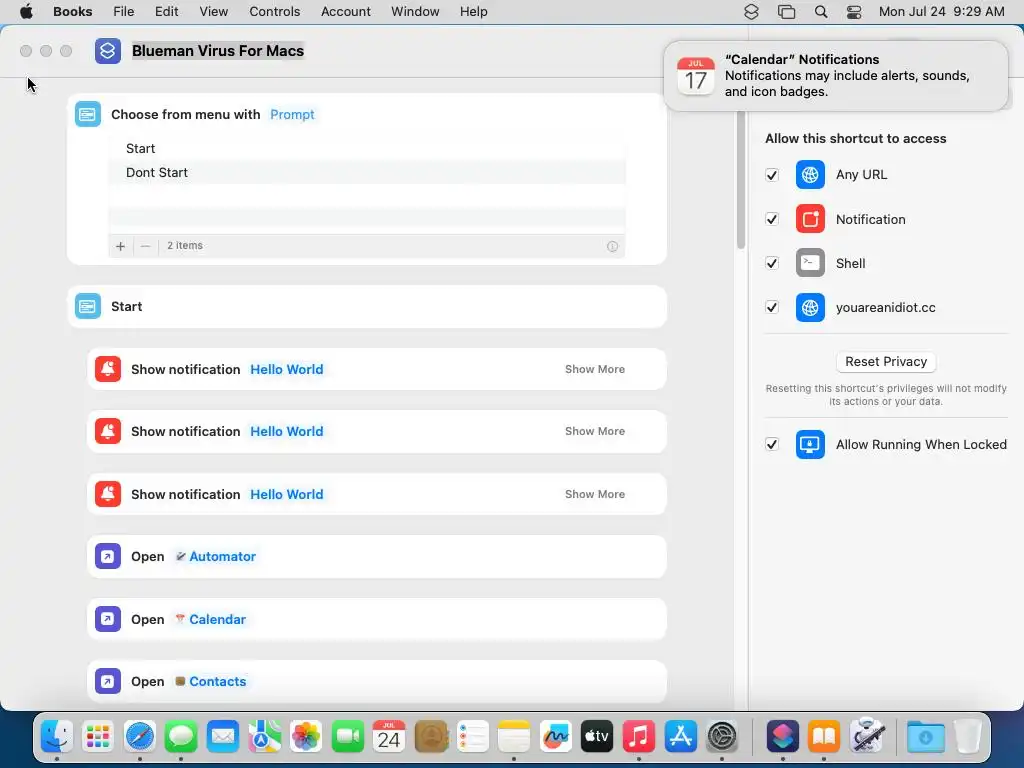Open Freeform from the Dock

point(555,737)
